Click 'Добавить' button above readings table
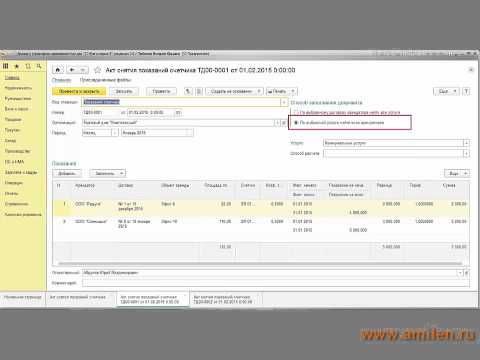480x360 pixels. 67,173
